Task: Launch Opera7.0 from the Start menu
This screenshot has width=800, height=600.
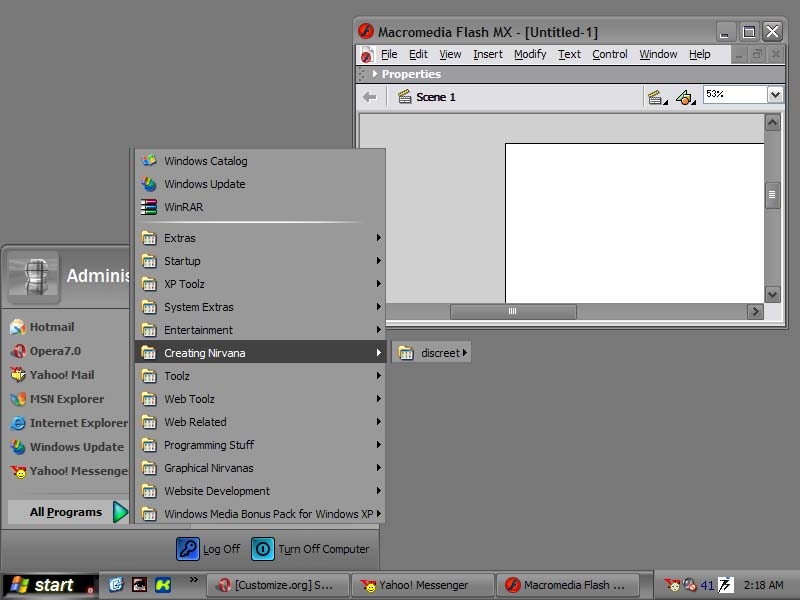Action: click(66, 351)
